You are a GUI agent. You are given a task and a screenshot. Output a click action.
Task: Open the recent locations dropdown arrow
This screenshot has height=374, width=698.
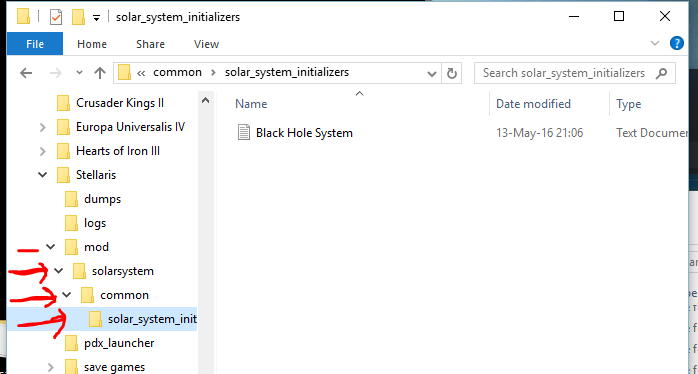point(79,73)
